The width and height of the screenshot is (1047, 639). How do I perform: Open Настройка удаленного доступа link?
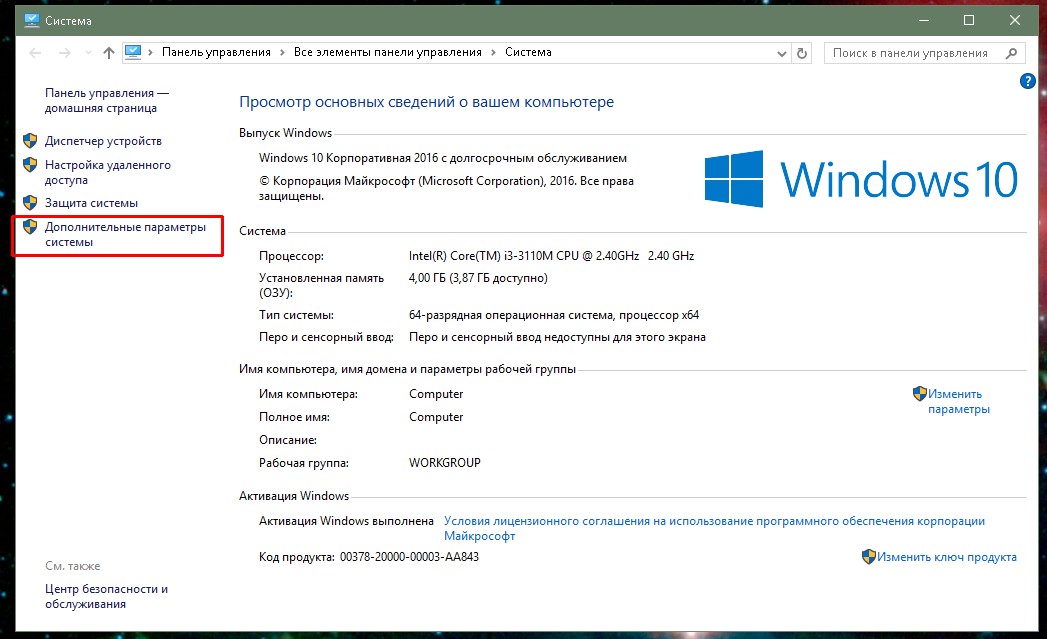(108, 172)
